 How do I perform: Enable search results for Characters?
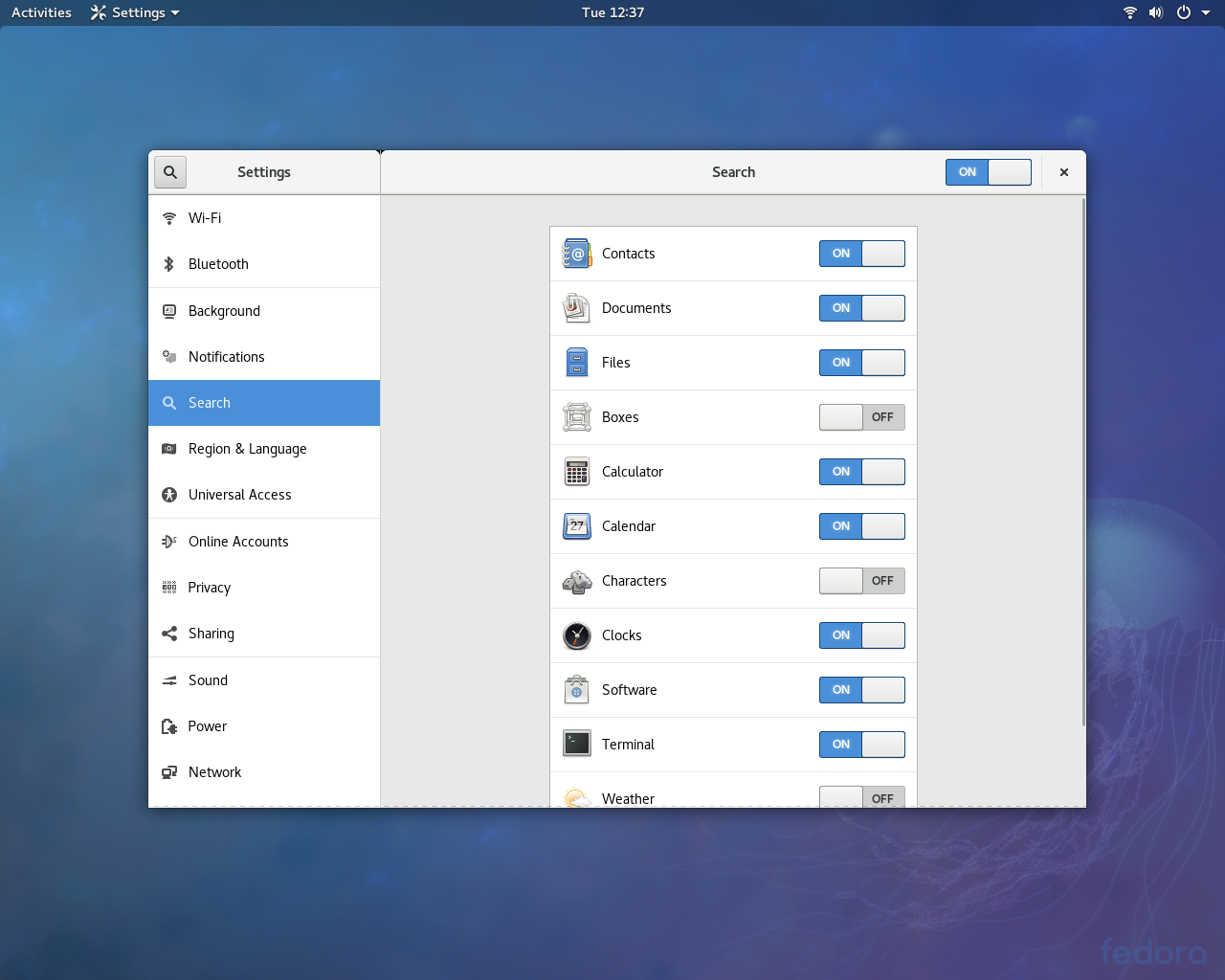(862, 581)
